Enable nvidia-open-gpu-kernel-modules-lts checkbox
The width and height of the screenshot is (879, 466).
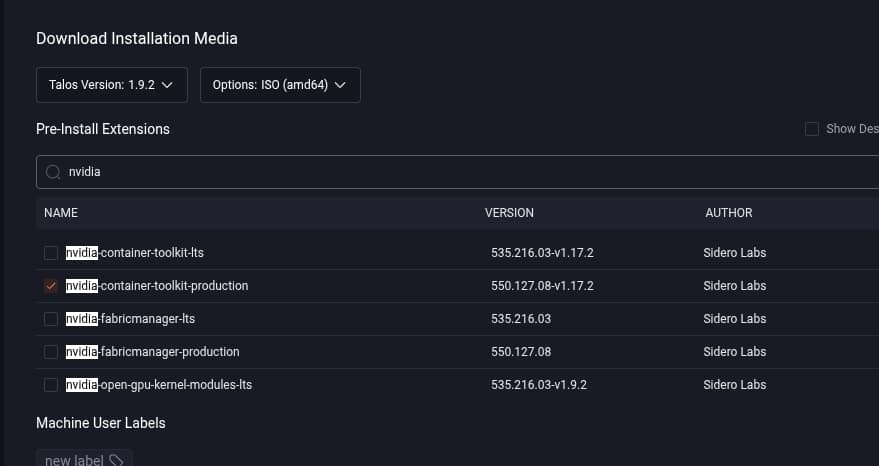click(x=51, y=385)
